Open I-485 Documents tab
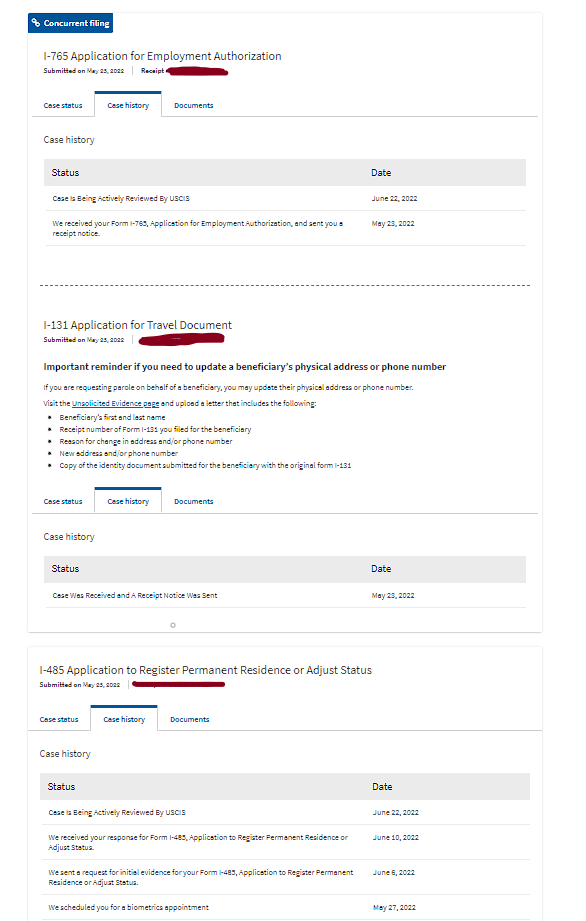586x921 pixels. (190, 719)
